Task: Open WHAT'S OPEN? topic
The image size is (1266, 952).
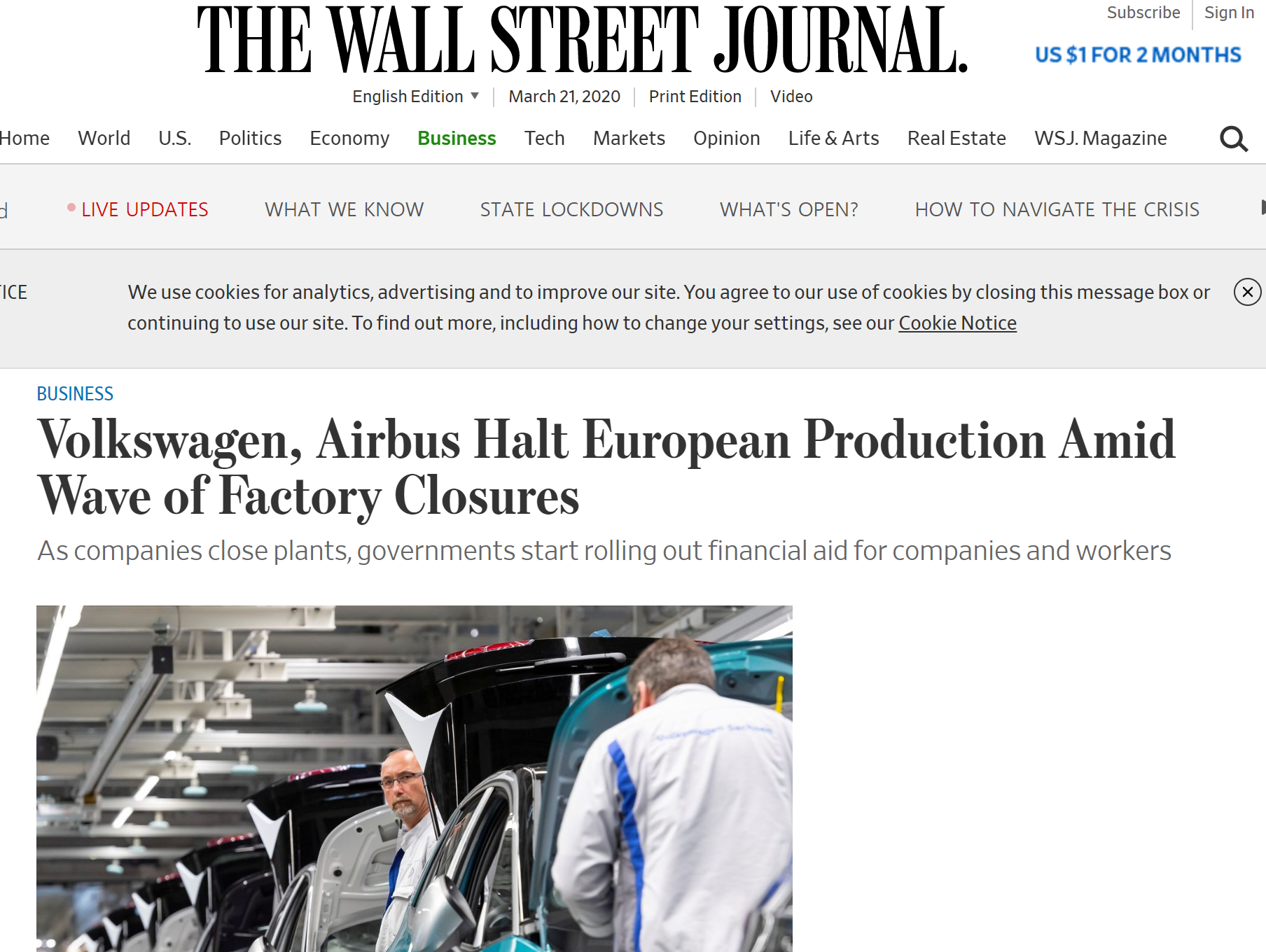Action: point(789,209)
